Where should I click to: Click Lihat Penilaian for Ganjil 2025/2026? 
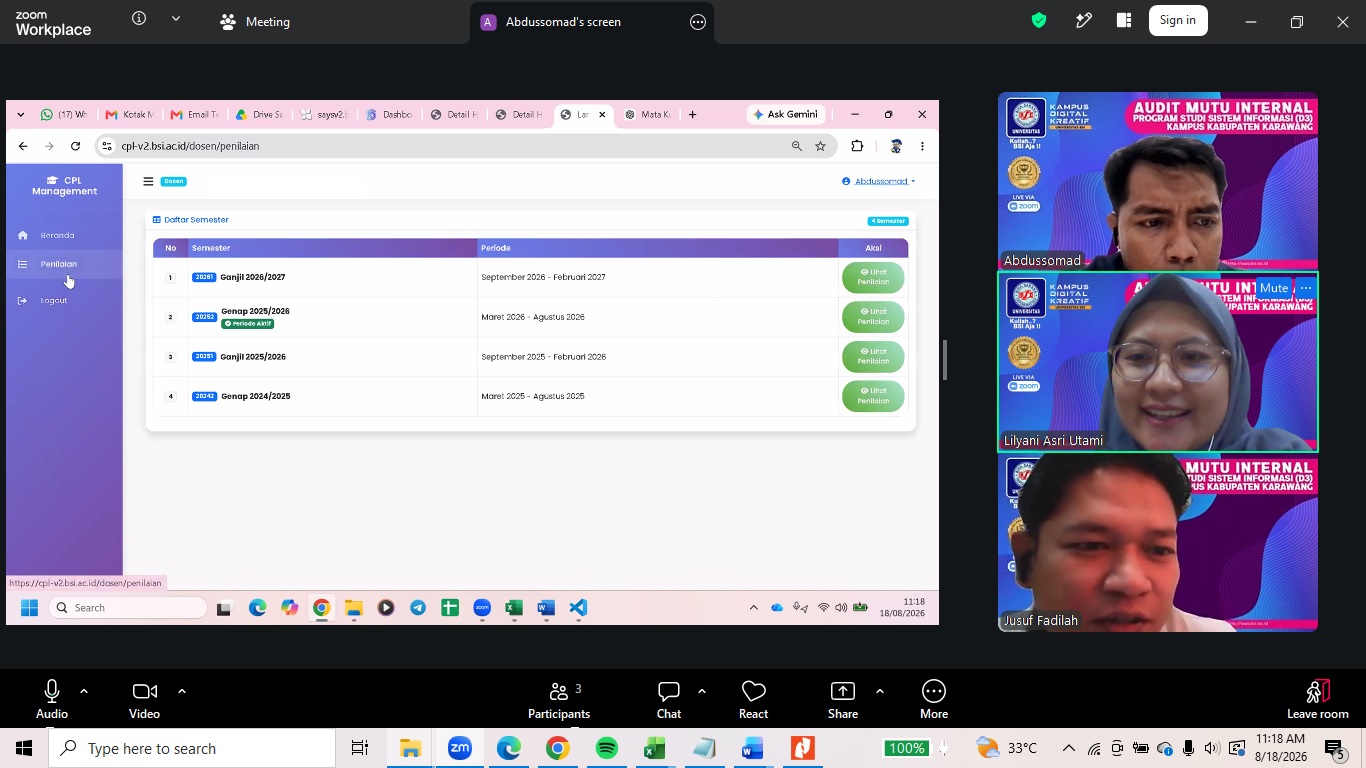(873, 356)
